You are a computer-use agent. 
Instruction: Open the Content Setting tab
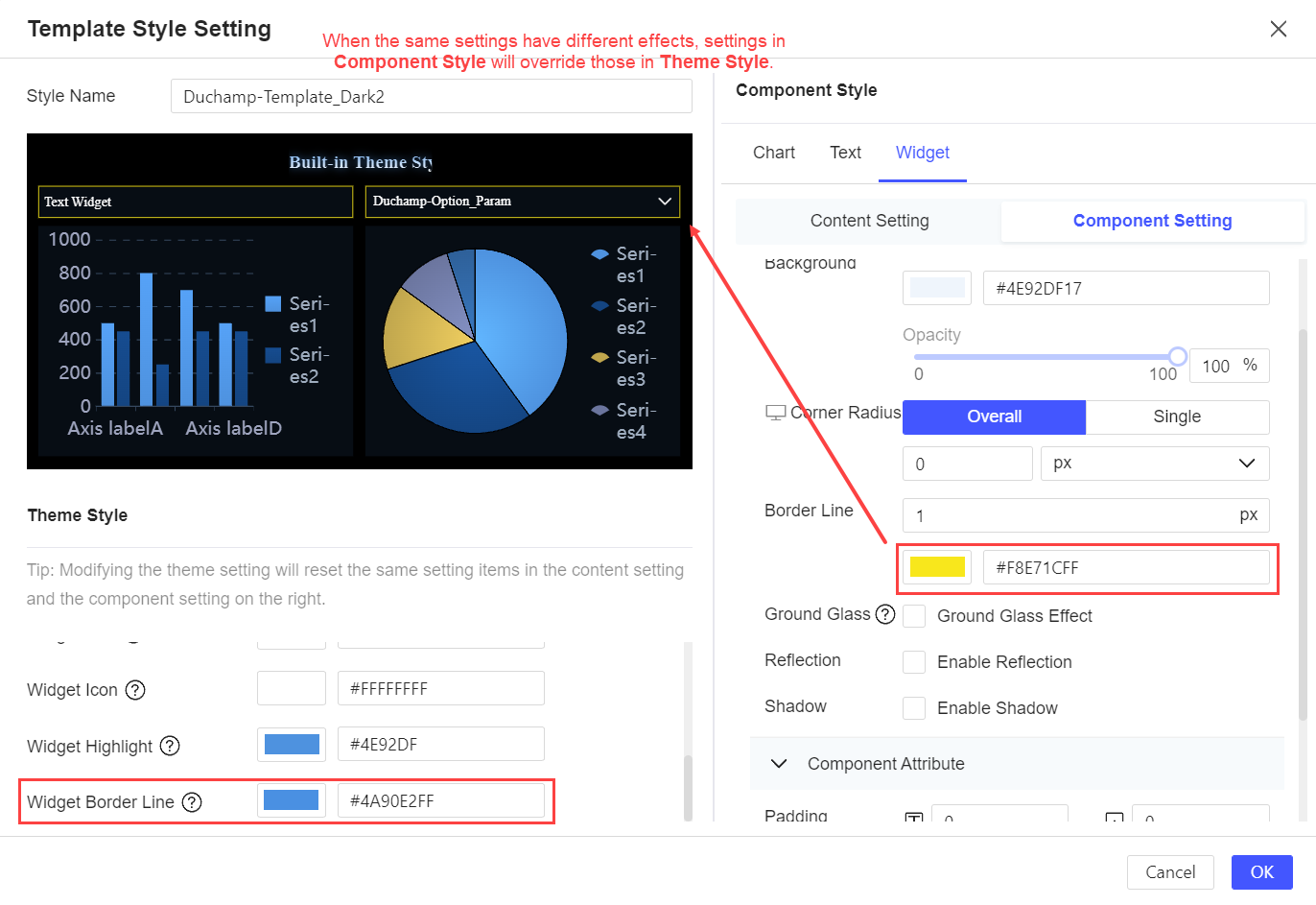pyautogui.click(x=869, y=221)
